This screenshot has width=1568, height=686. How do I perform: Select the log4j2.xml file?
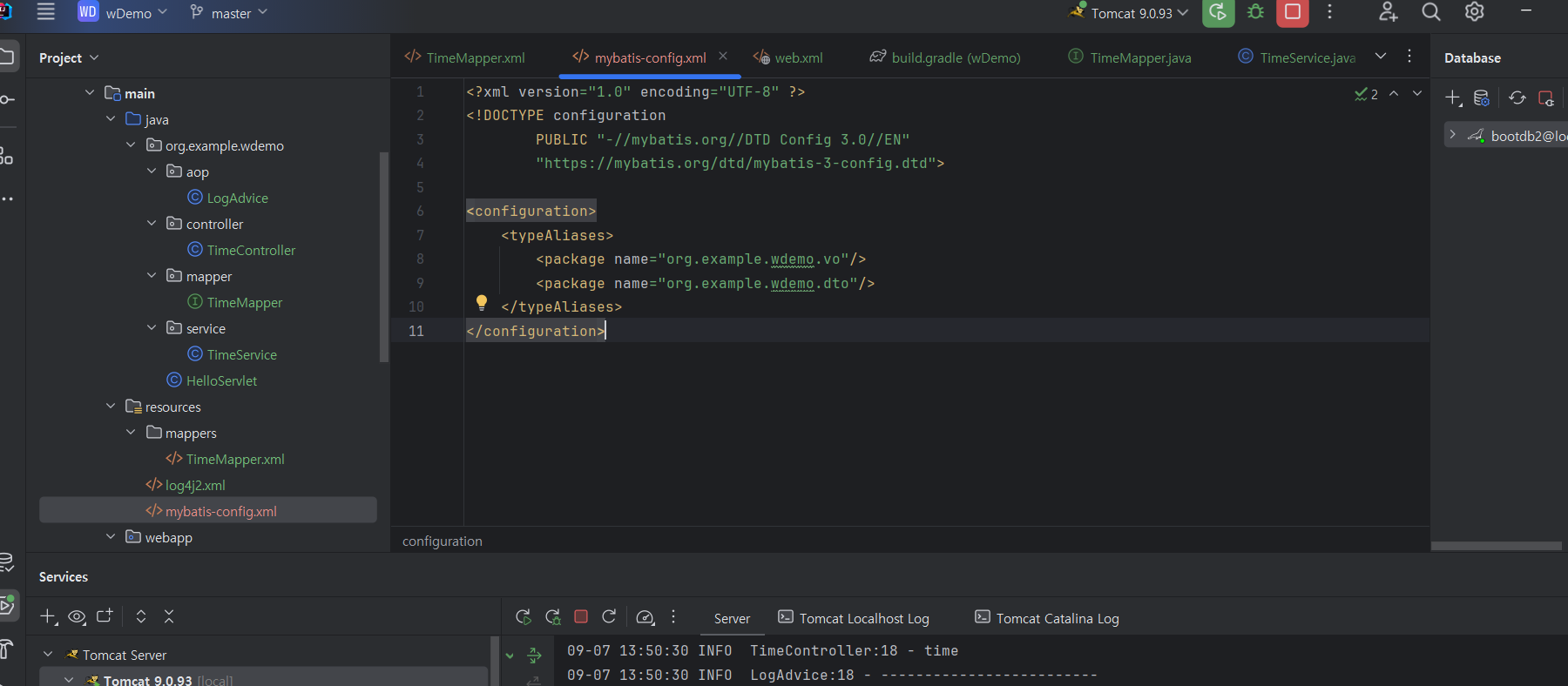(x=186, y=485)
